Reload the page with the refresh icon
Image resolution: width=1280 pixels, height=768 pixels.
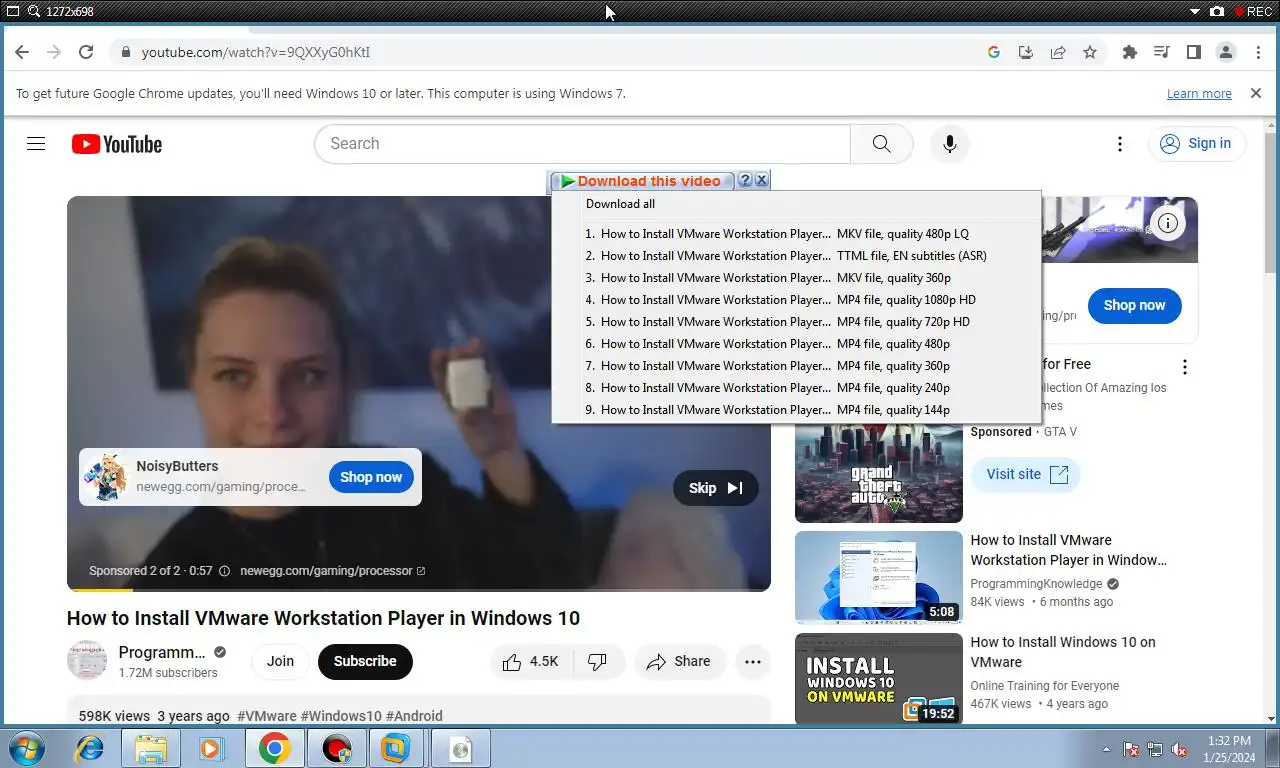(86, 52)
